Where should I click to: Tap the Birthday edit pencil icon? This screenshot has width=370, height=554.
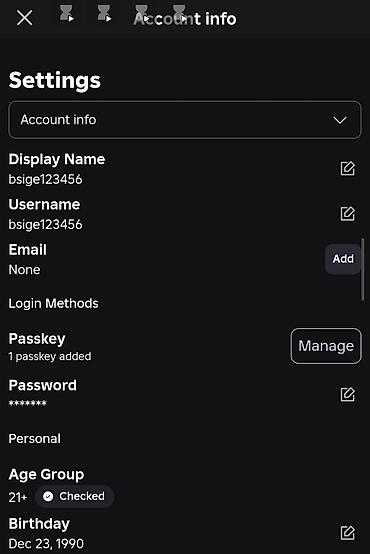(347, 533)
